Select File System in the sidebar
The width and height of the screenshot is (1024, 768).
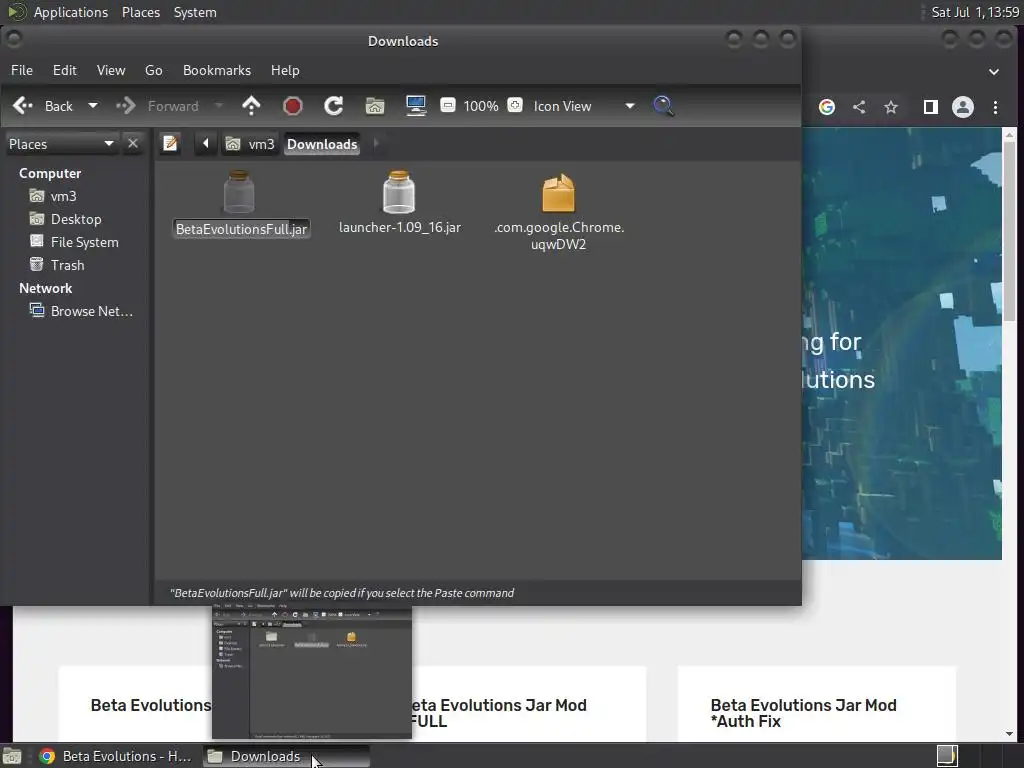click(x=84, y=242)
